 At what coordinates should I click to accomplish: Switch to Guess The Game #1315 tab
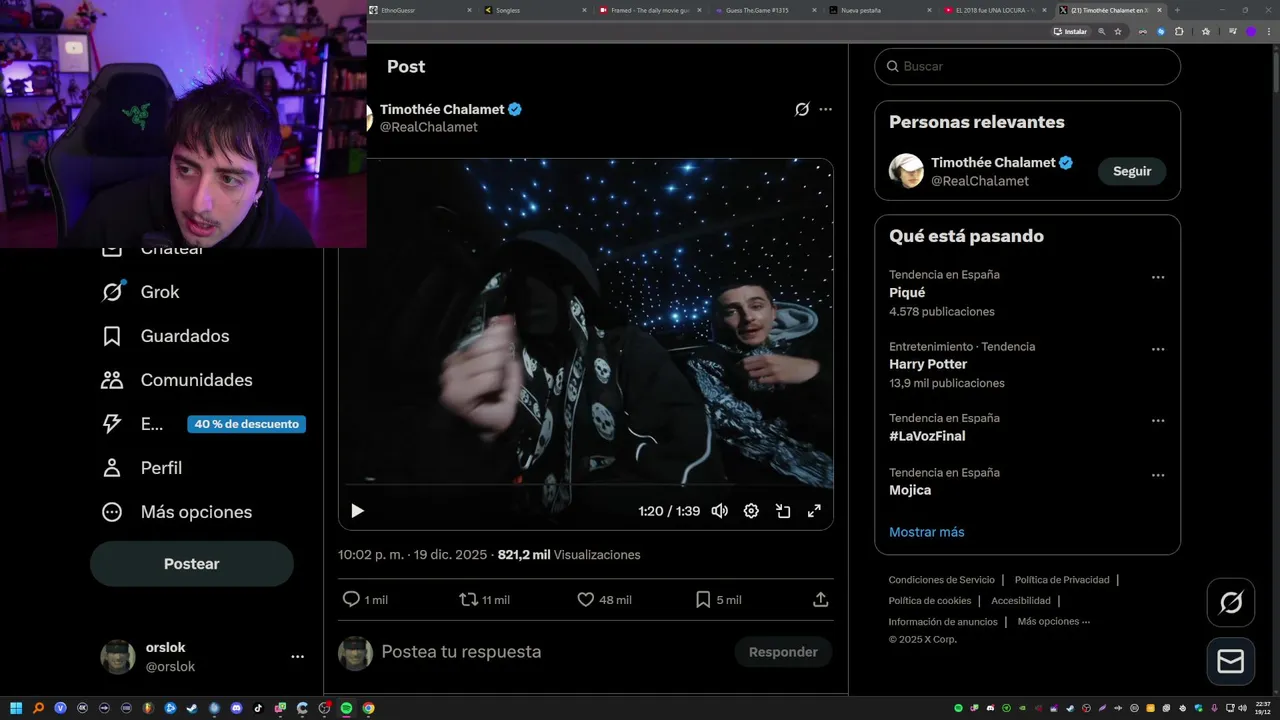[765, 10]
